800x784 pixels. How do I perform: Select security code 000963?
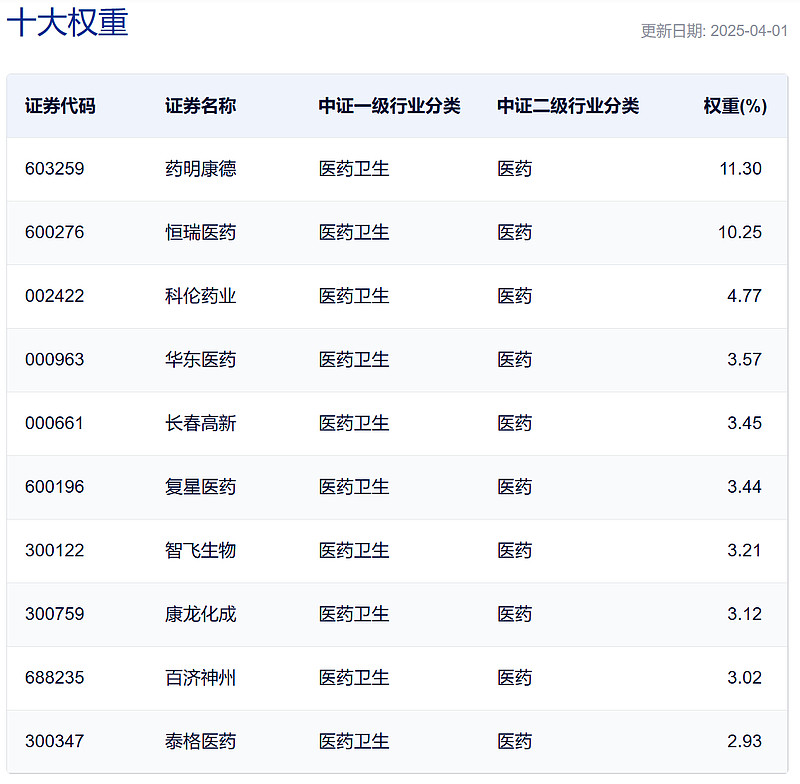55,360
